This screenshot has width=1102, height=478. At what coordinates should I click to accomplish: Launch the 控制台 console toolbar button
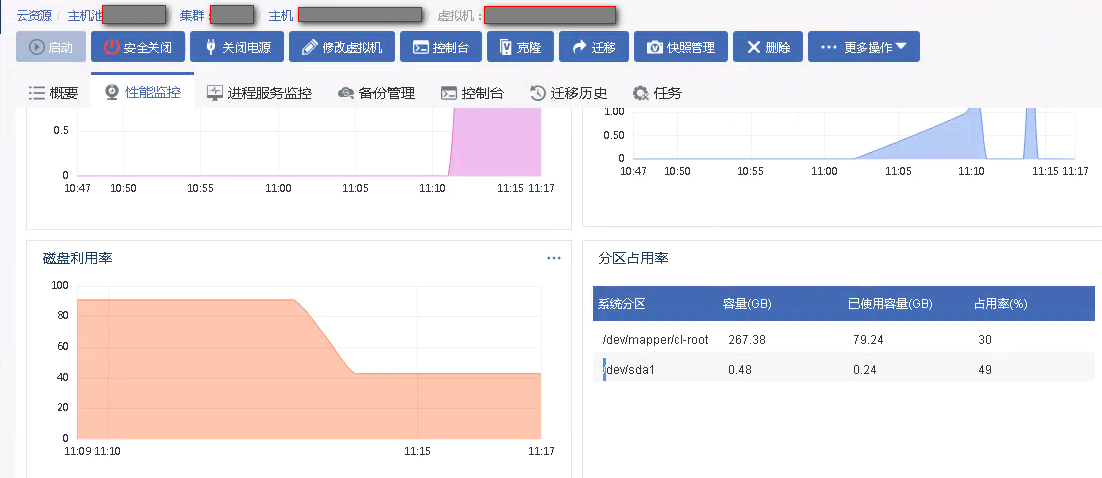click(x=447, y=47)
